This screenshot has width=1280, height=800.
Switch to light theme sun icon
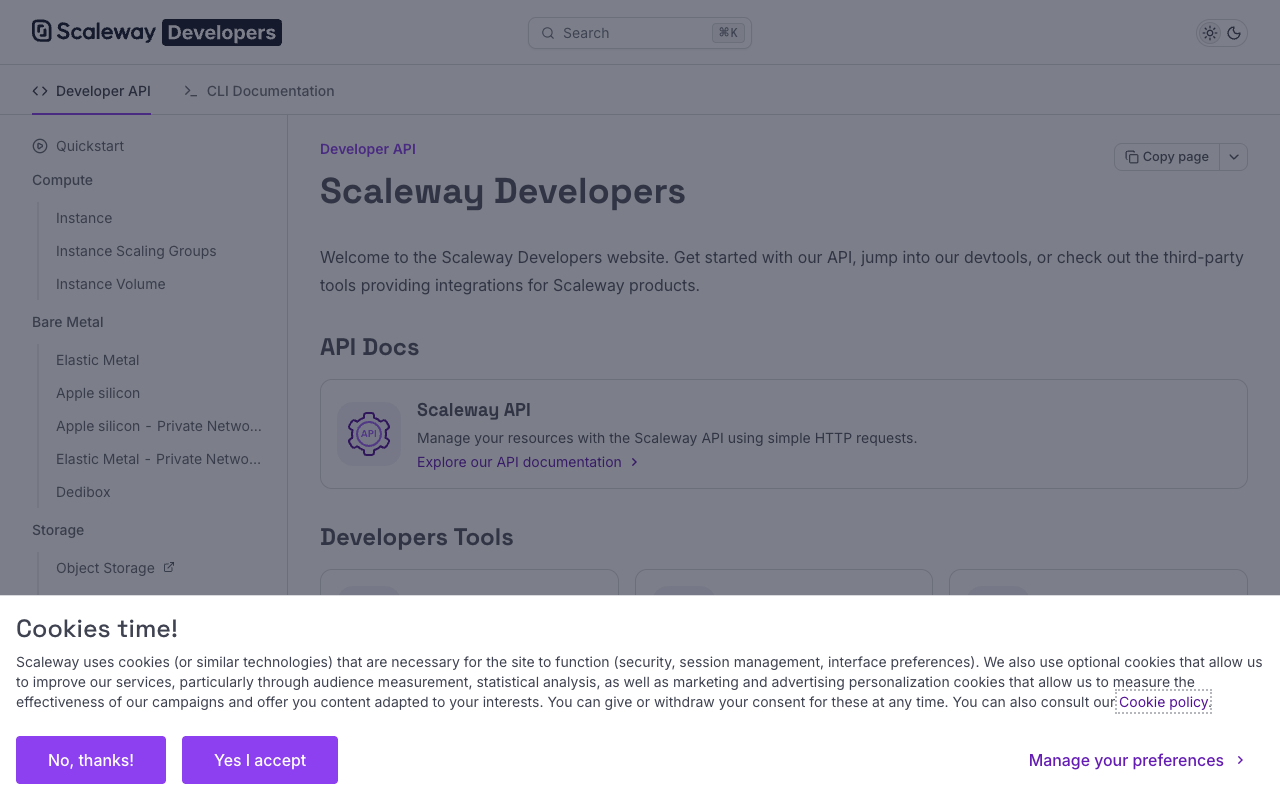pos(1210,33)
